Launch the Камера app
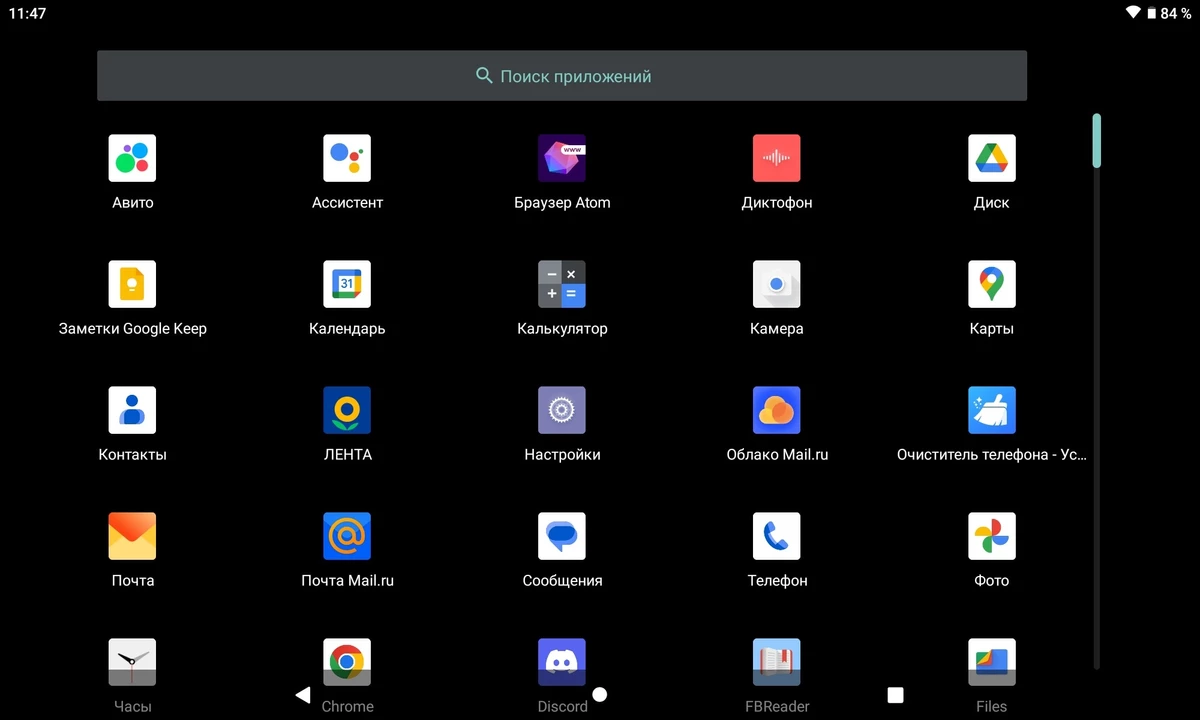Screen dimensions: 1200x720 pos(777,284)
